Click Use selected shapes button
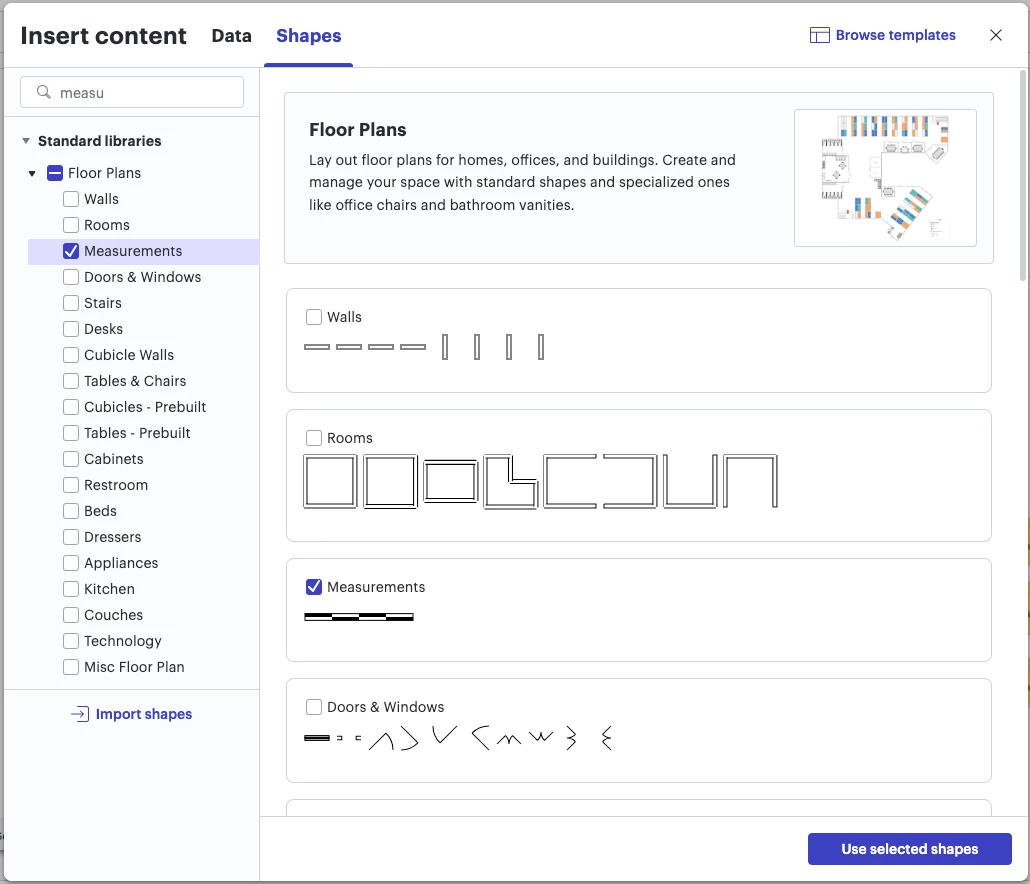This screenshot has height=884, width=1030. click(x=909, y=849)
